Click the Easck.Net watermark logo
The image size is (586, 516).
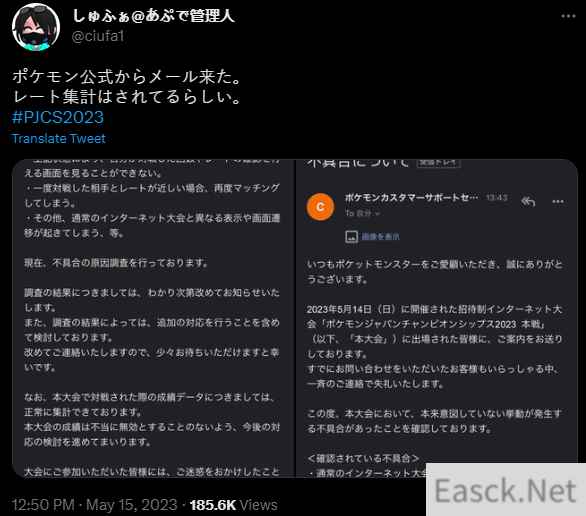[x=506, y=490]
